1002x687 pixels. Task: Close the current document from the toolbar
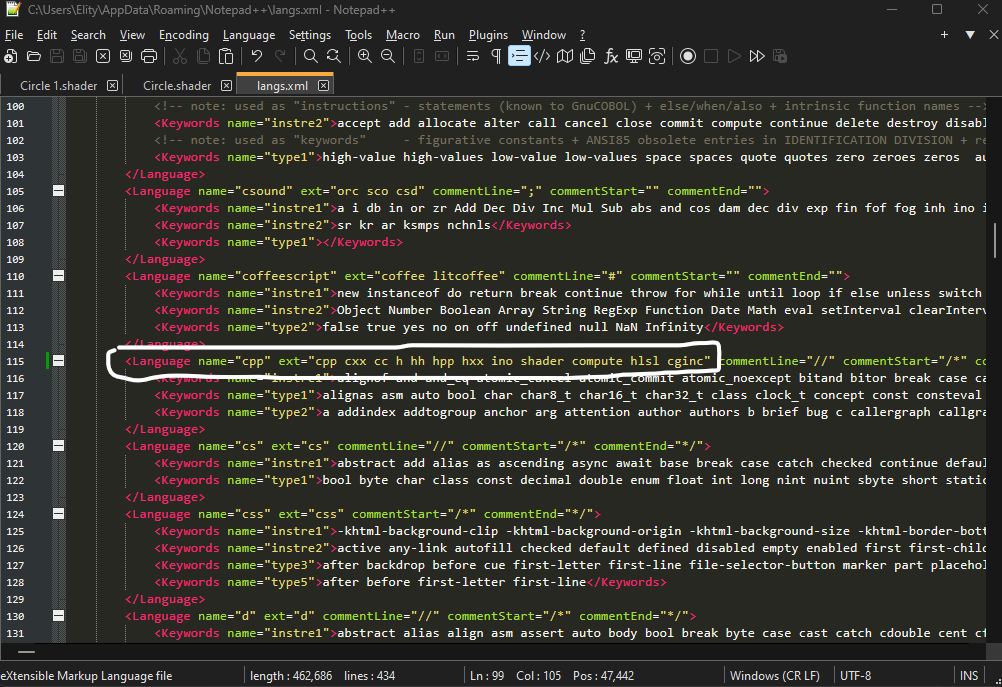click(x=103, y=56)
